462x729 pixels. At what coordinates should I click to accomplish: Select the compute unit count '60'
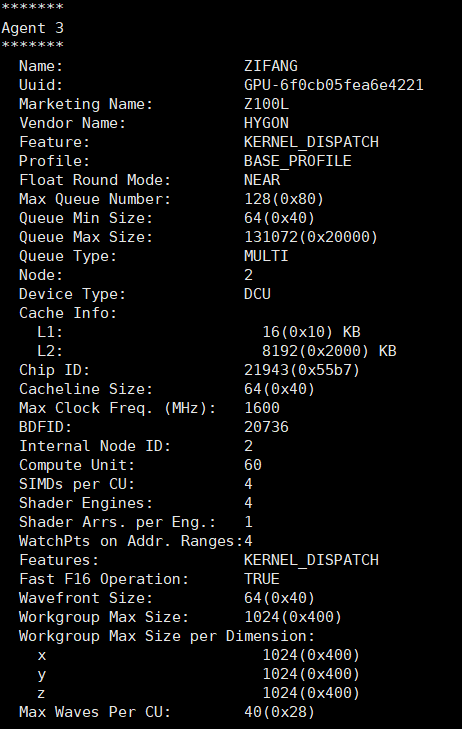(x=253, y=465)
